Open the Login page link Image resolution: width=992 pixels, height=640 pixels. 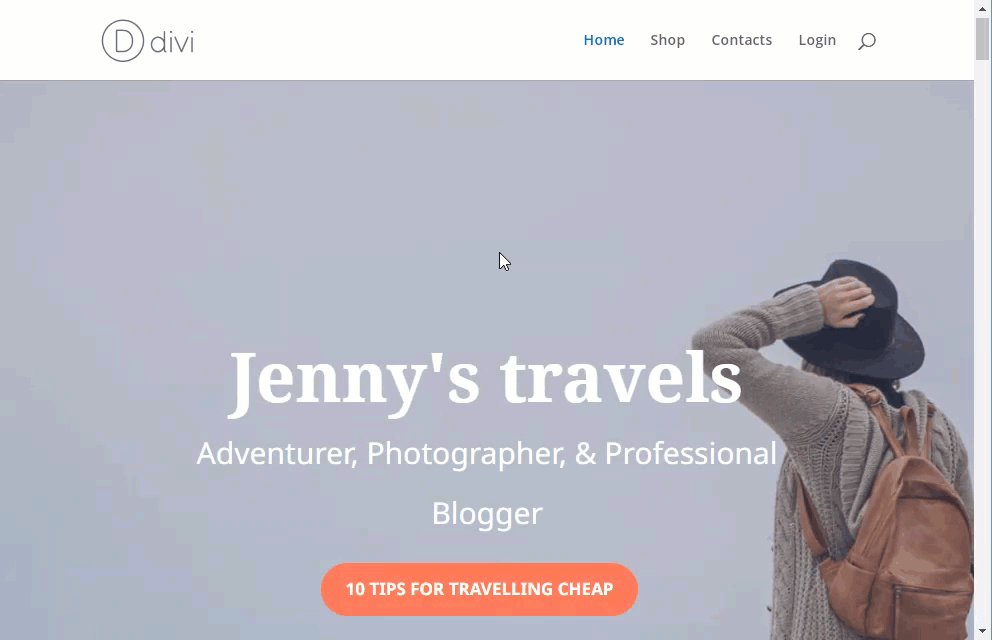(x=817, y=40)
